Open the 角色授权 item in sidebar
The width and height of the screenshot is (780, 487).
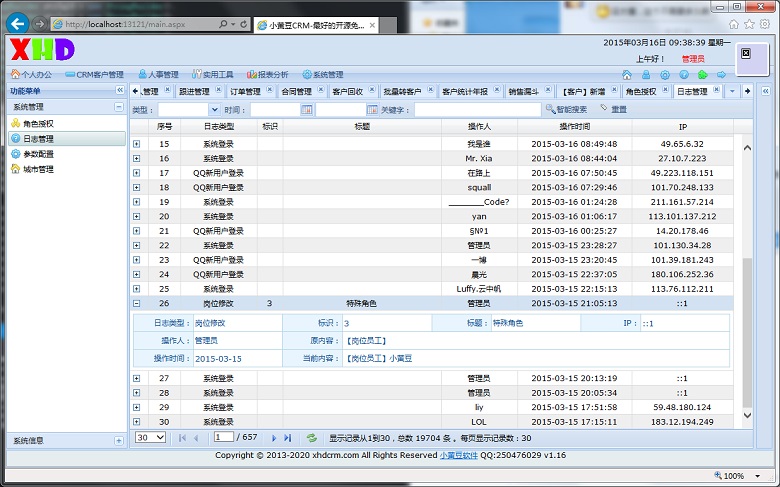[38, 124]
